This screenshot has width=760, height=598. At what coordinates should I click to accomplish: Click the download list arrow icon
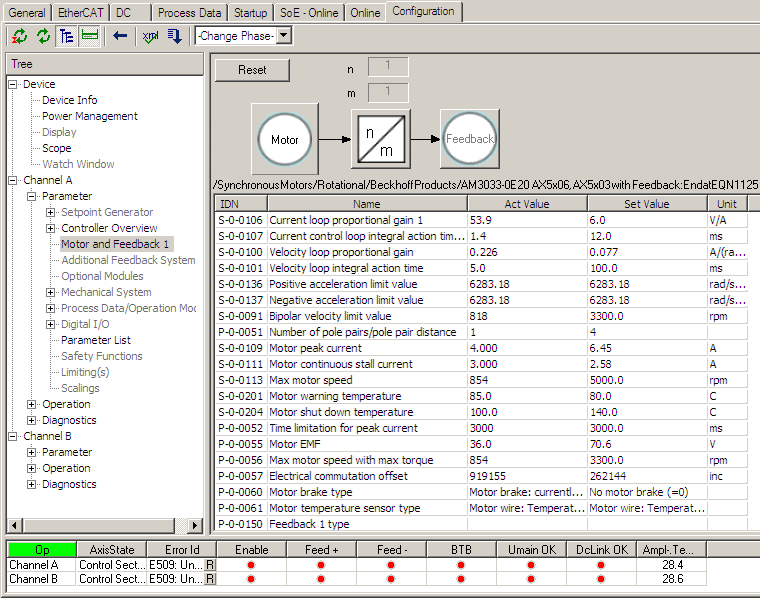pos(174,36)
